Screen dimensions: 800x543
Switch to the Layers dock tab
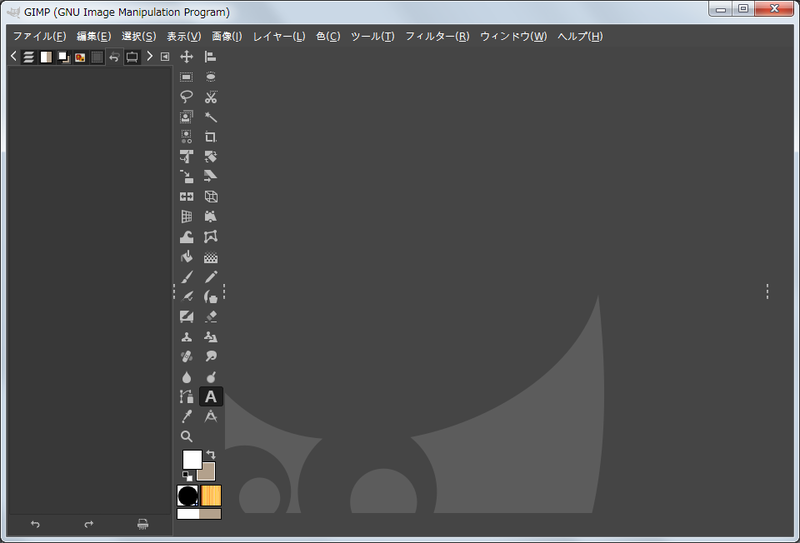pos(29,57)
